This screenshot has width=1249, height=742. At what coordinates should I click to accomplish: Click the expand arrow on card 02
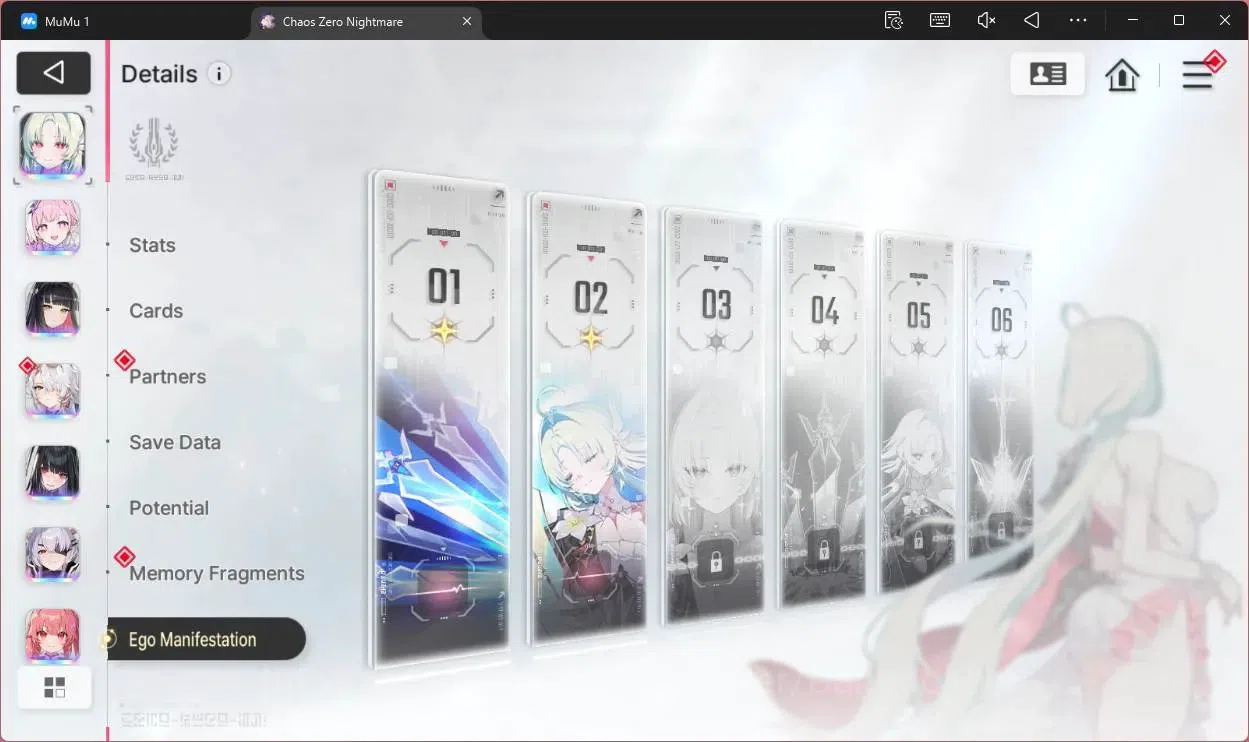point(638,215)
